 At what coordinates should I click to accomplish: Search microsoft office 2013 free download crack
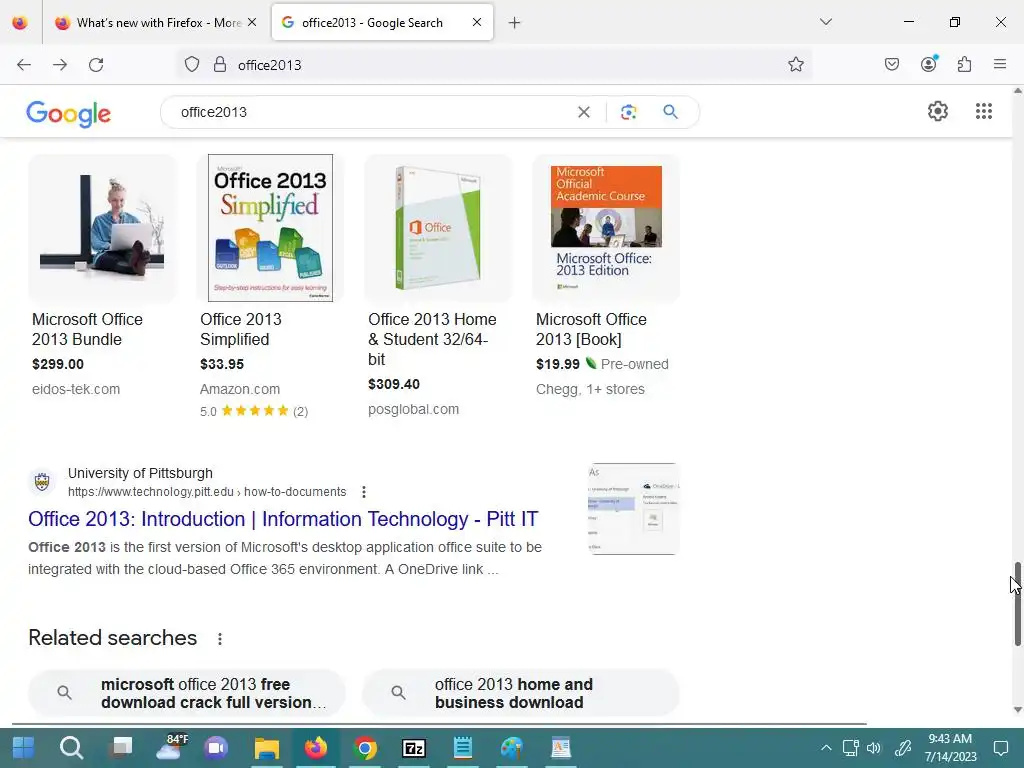click(x=187, y=693)
